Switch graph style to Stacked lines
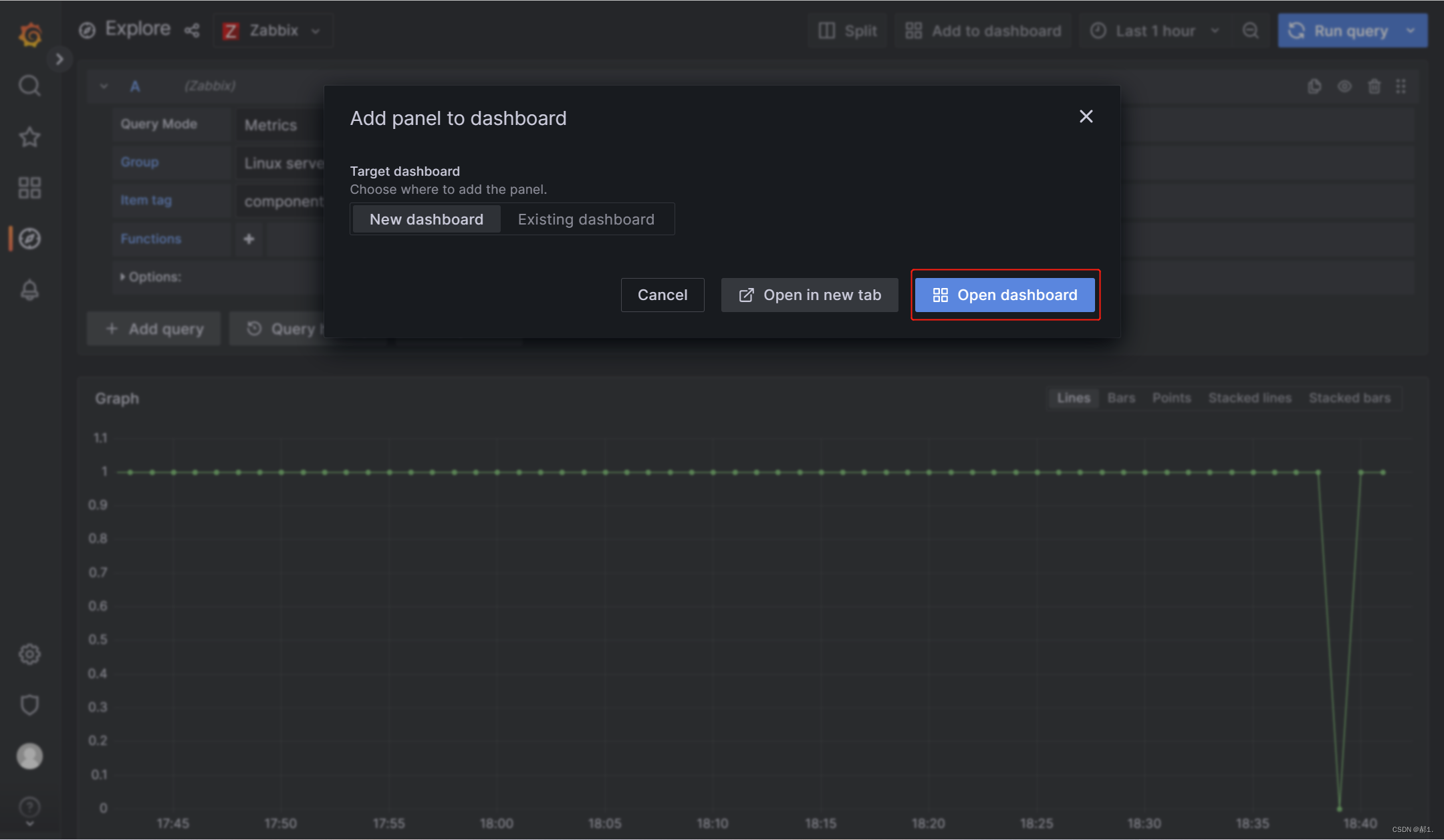Viewport: 1444px width, 840px height. point(1249,398)
